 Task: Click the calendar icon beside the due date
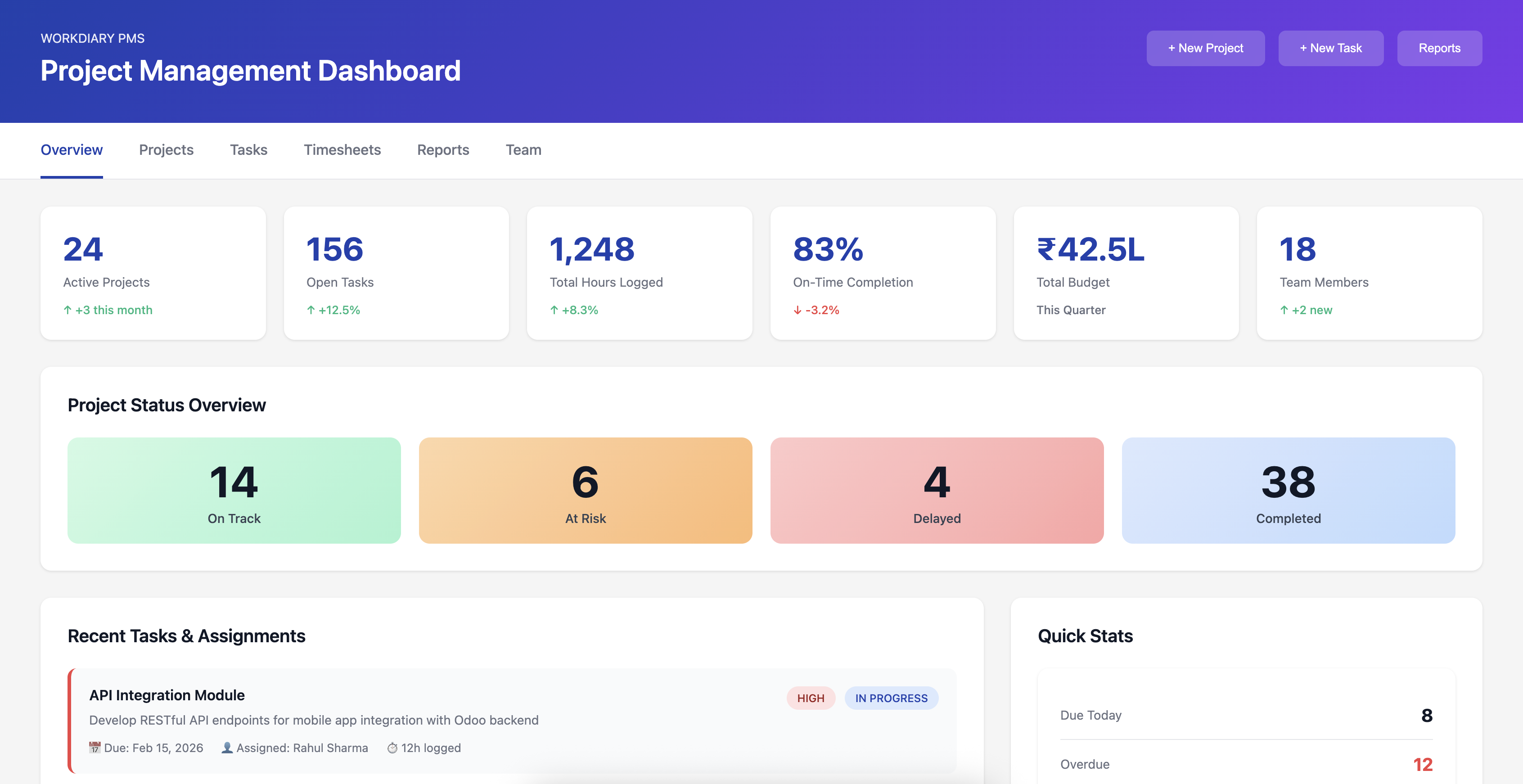click(95, 748)
